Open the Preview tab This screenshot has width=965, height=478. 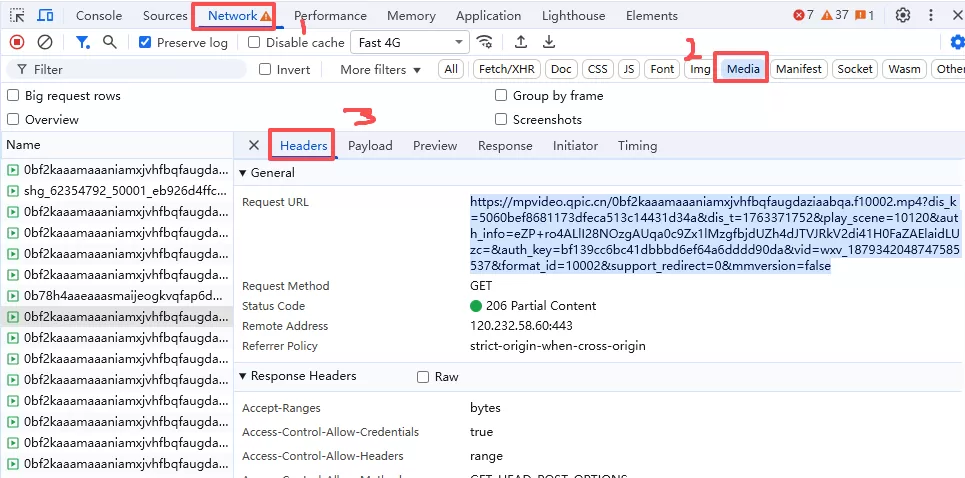435,146
